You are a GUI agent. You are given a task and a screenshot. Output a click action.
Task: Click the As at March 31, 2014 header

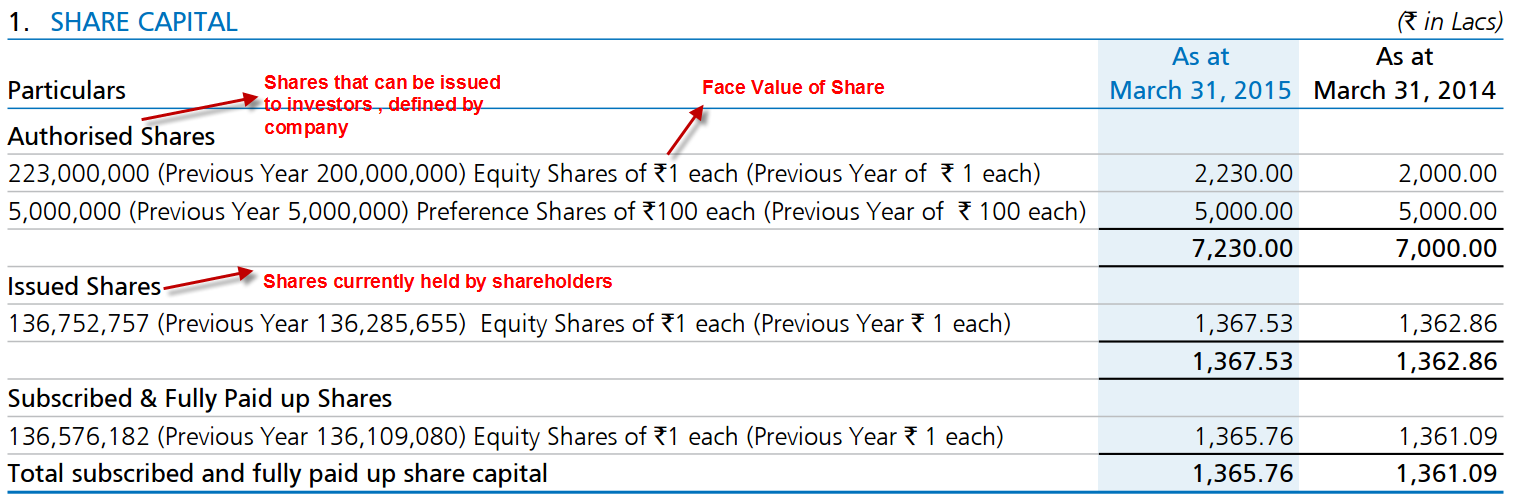[1405, 74]
